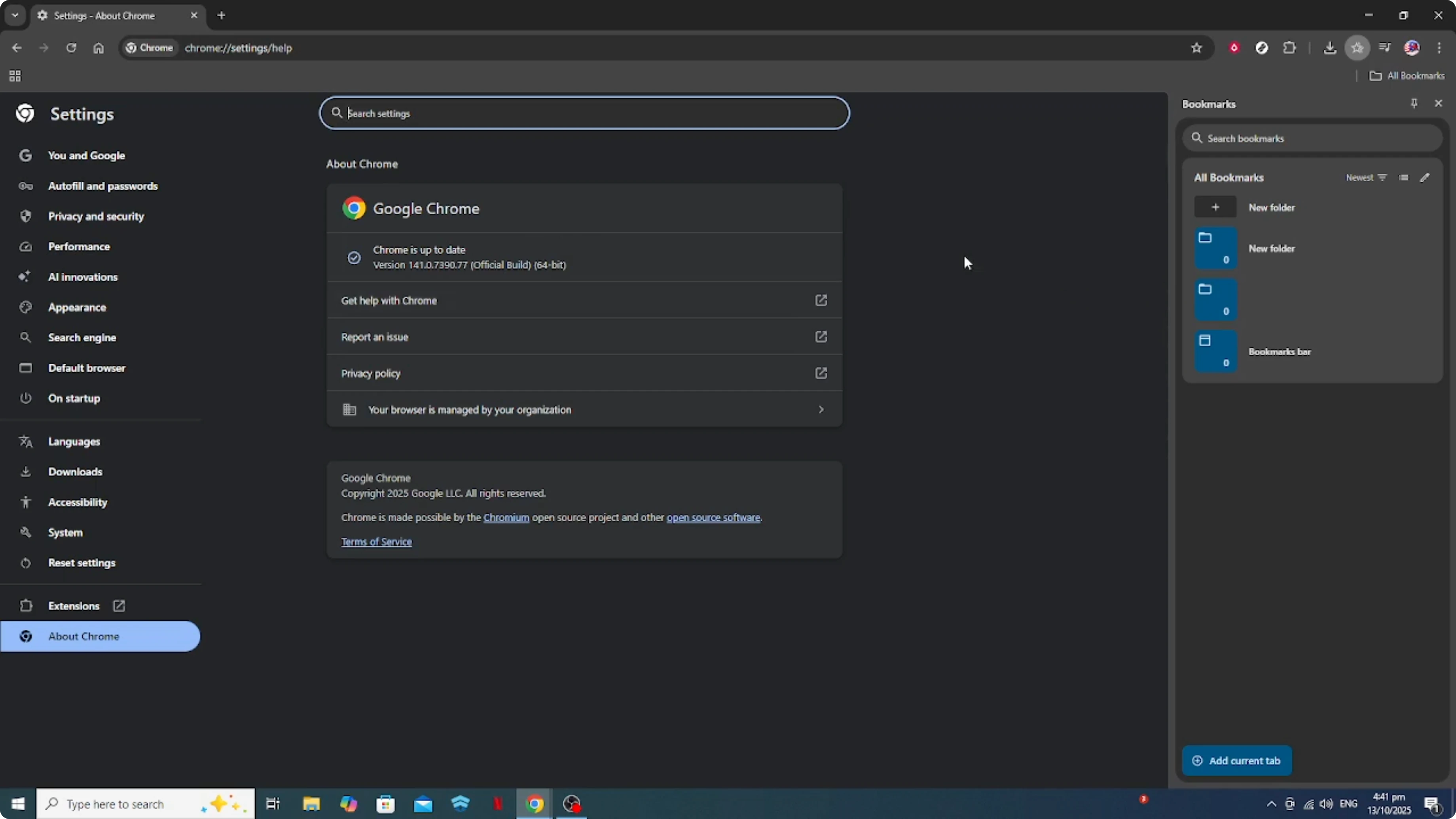Image resolution: width=1456 pixels, height=819 pixels.
Task: Open AI innovations settings
Action: click(83, 277)
